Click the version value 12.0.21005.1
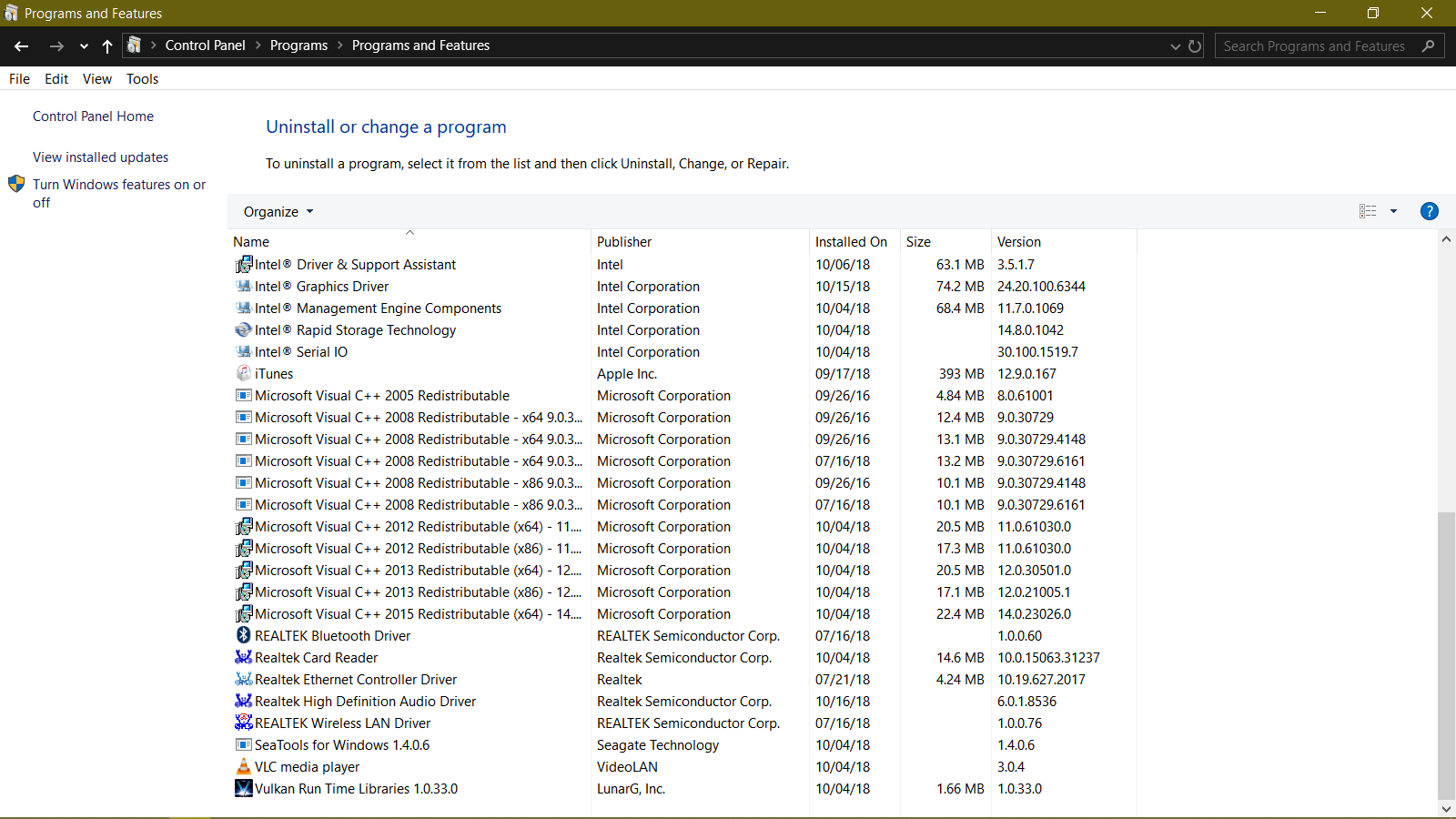Screen dimensions: 1456x819 pos(1034,592)
